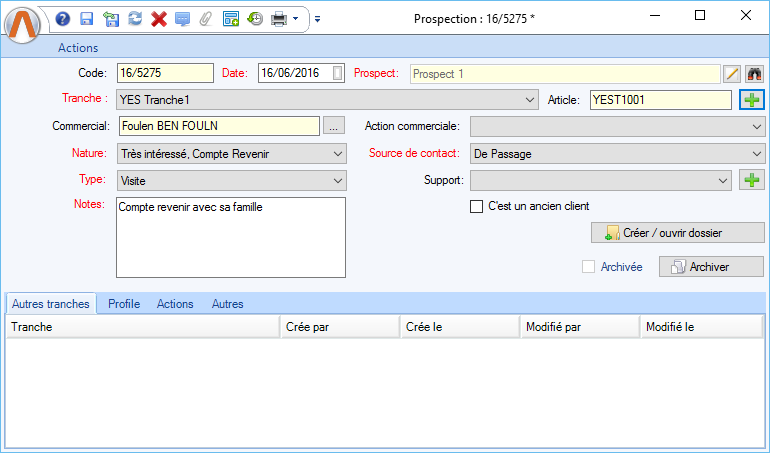Open the Actions menu
Image resolution: width=770 pixels, height=453 pixels.
click(78, 47)
